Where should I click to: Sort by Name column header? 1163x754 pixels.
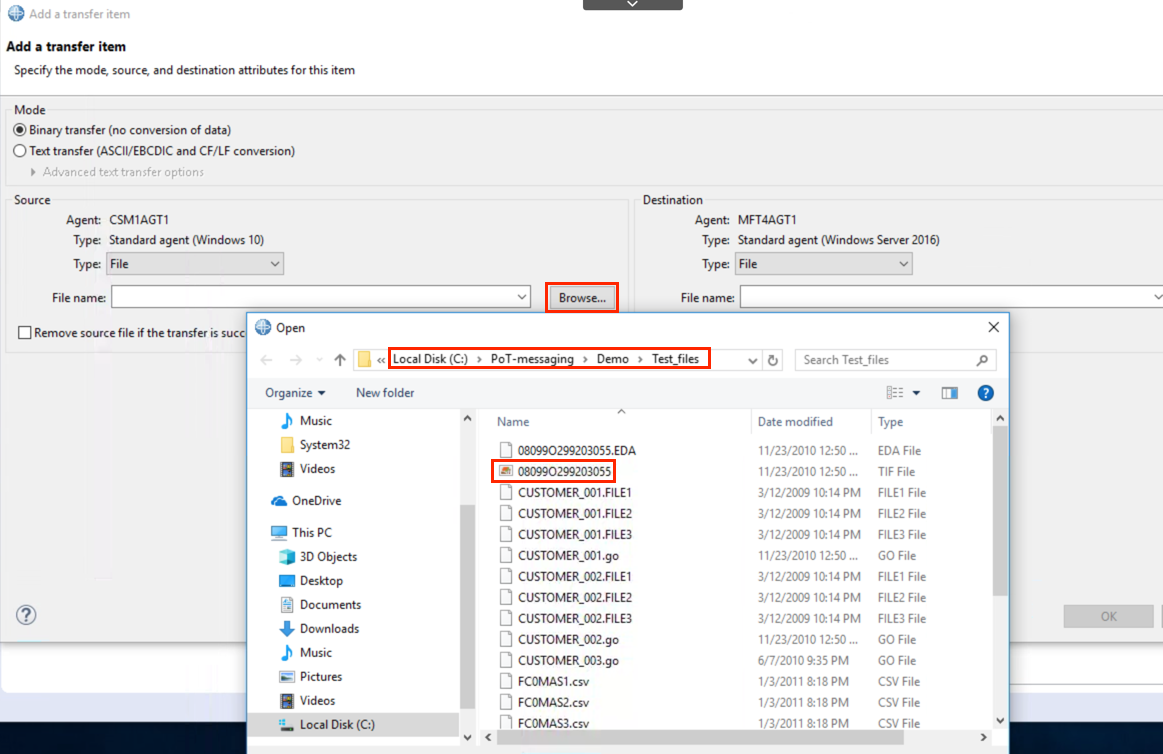pos(513,422)
